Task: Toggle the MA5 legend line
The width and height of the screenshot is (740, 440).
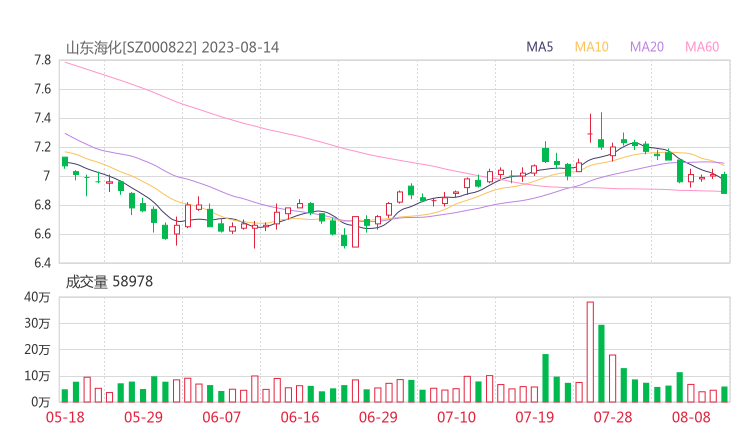Action: 540,47
